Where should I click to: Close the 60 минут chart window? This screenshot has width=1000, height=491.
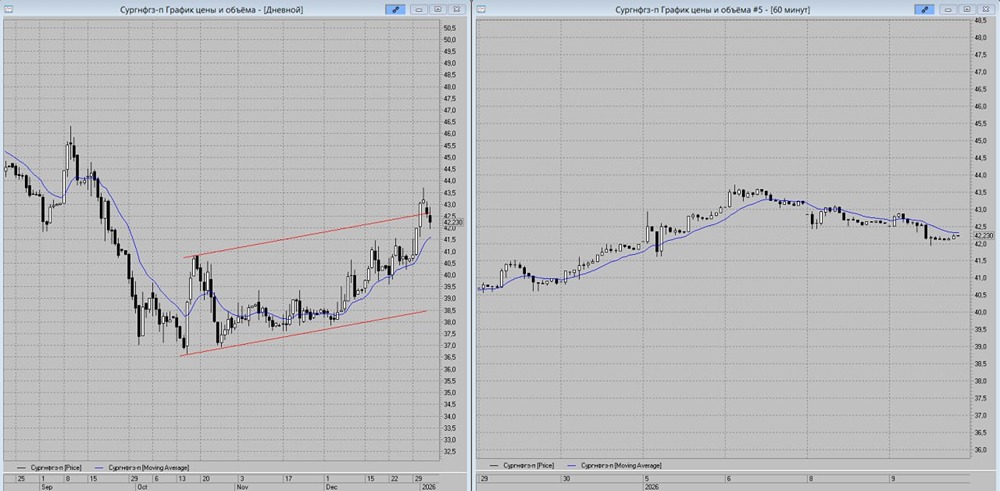985,9
